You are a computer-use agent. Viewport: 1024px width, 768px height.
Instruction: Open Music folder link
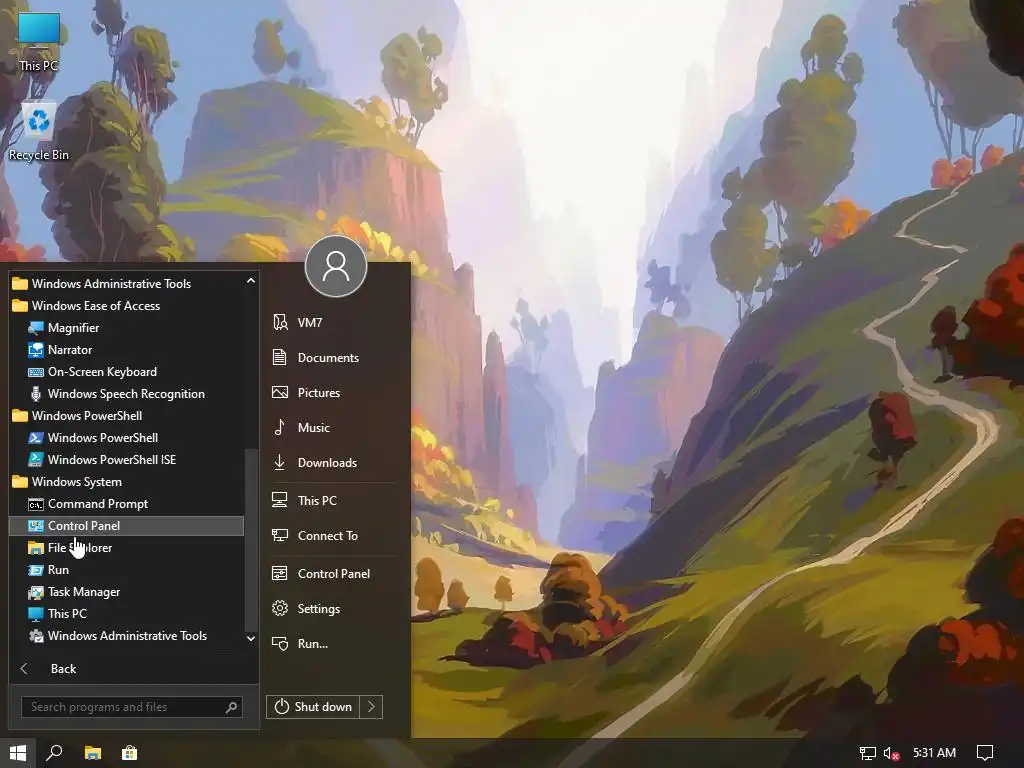(334, 428)
